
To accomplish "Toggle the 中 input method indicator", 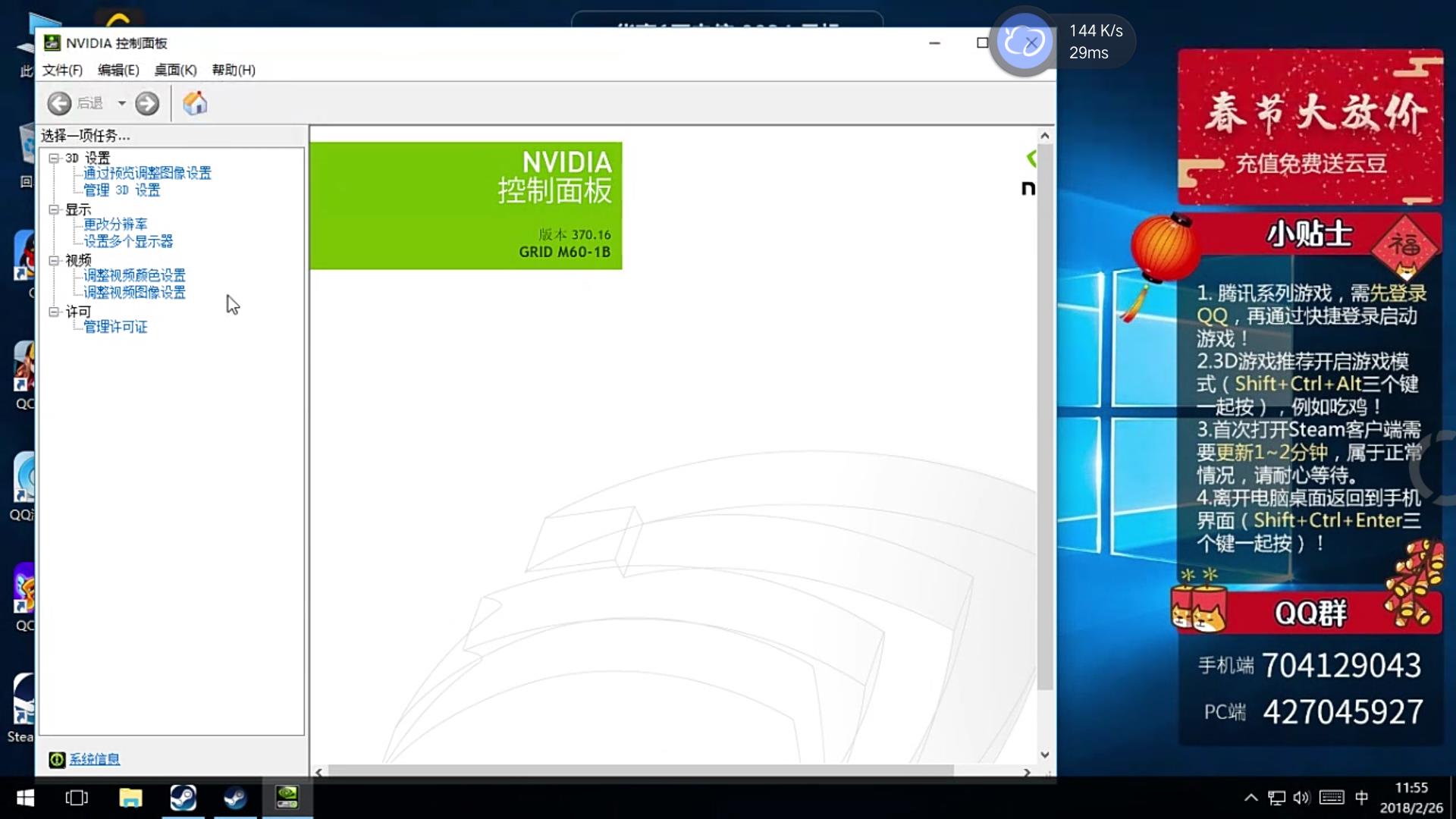I will point(1362,798).
